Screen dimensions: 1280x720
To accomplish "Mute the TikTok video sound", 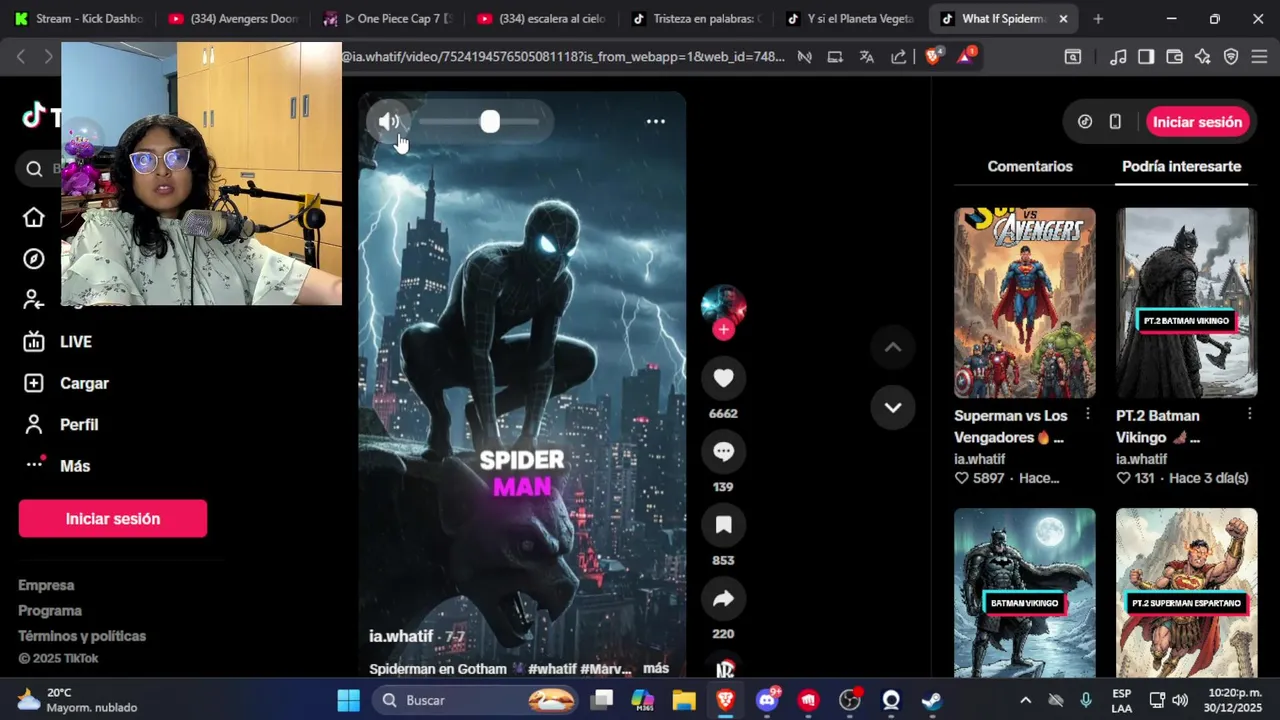I will (389, 122).
